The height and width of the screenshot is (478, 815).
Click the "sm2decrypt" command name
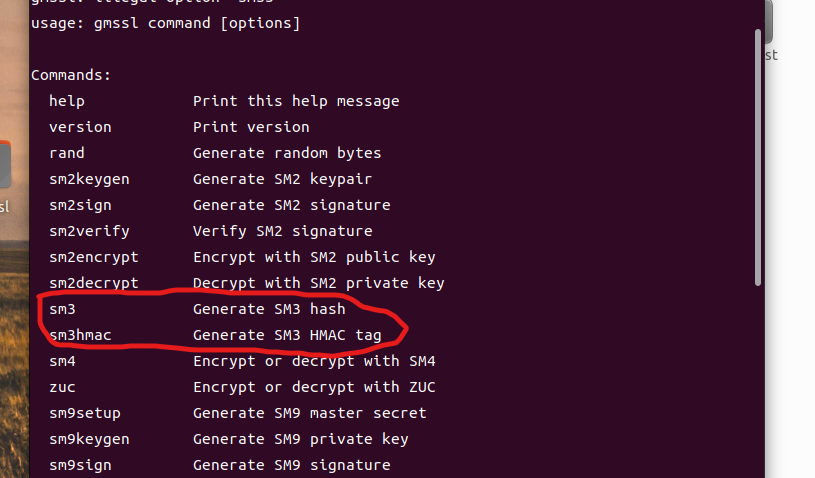tap(93, 283)
